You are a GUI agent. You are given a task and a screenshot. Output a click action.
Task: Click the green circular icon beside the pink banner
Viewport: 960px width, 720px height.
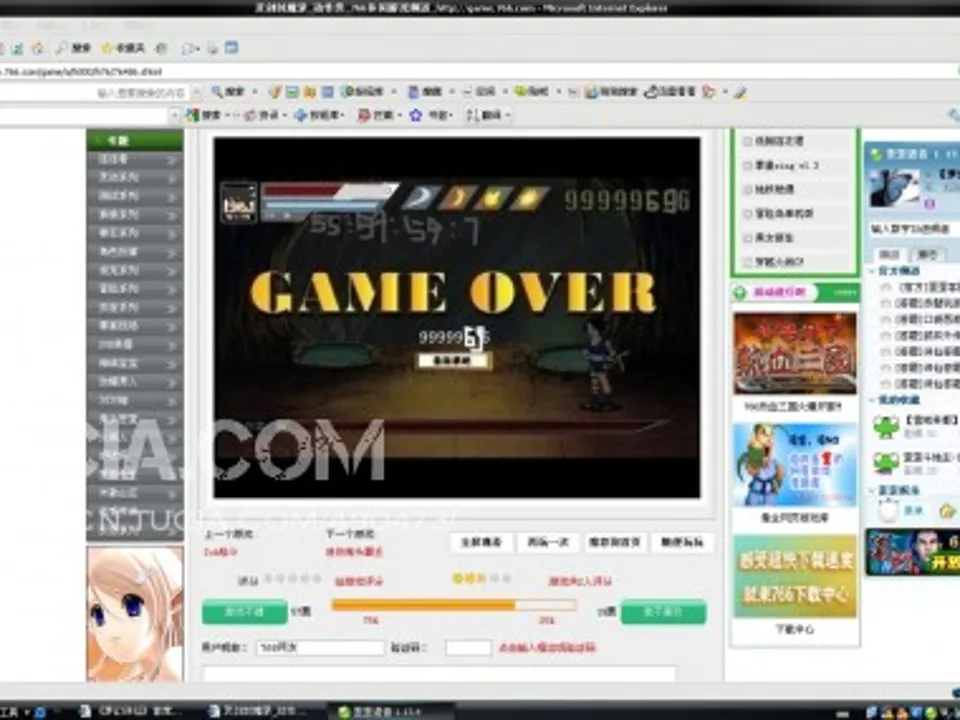(x=740, y=293)
